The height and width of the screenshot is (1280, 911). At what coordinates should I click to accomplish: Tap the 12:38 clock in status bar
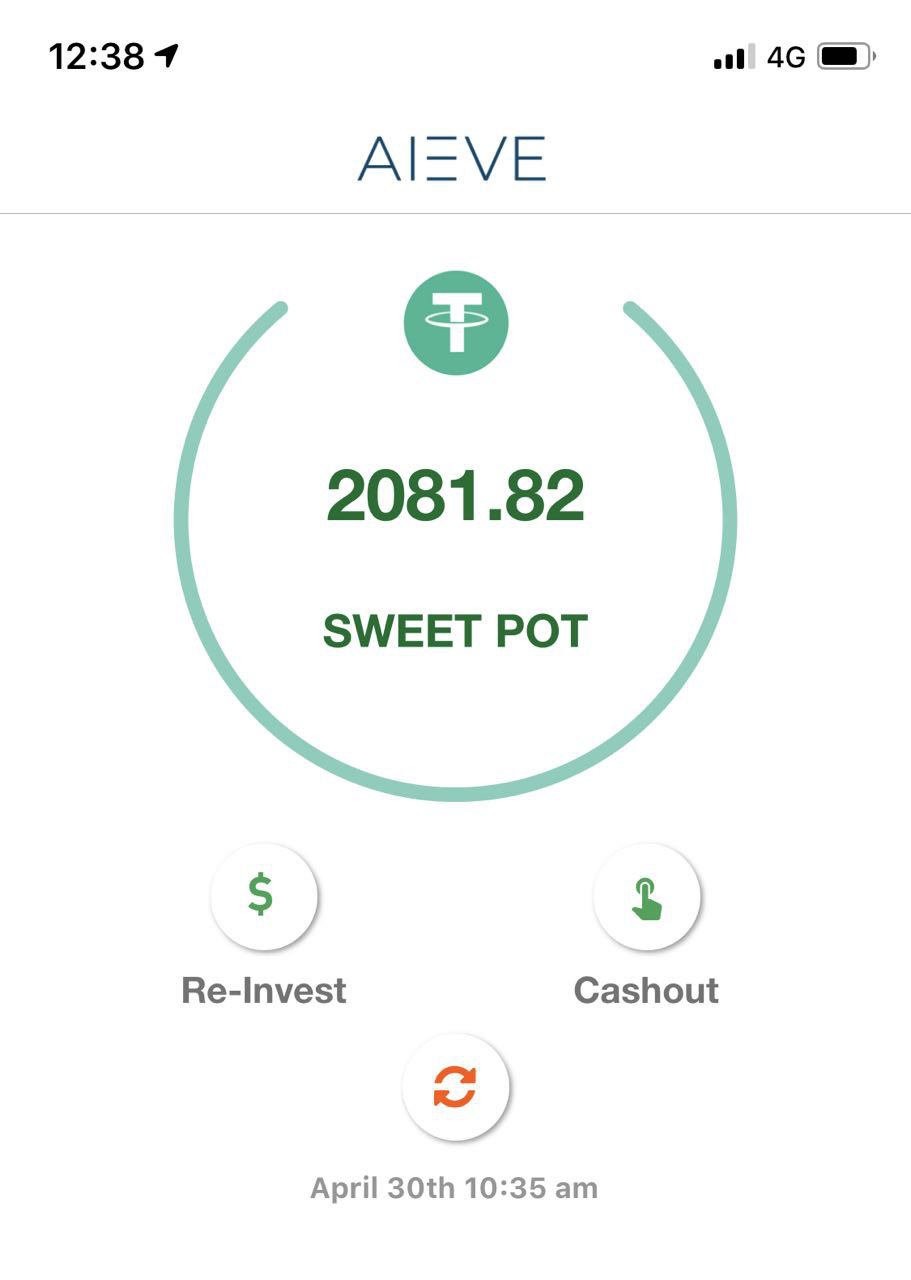tap(97, 57)
